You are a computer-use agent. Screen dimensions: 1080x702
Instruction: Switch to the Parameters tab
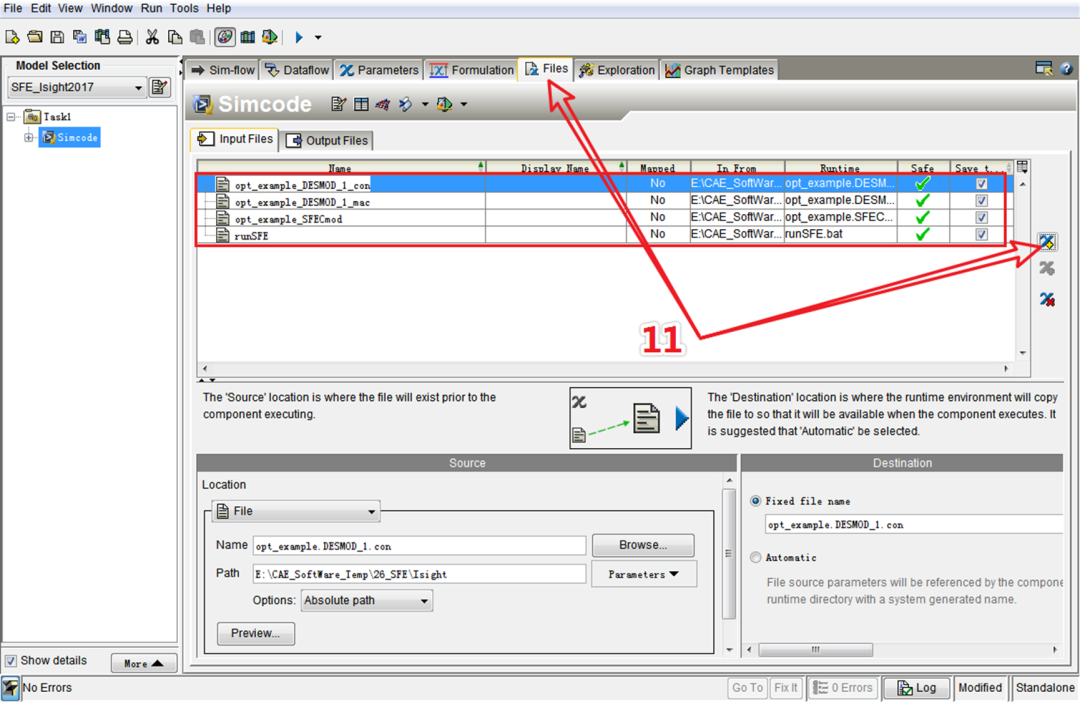click(379, 70)
